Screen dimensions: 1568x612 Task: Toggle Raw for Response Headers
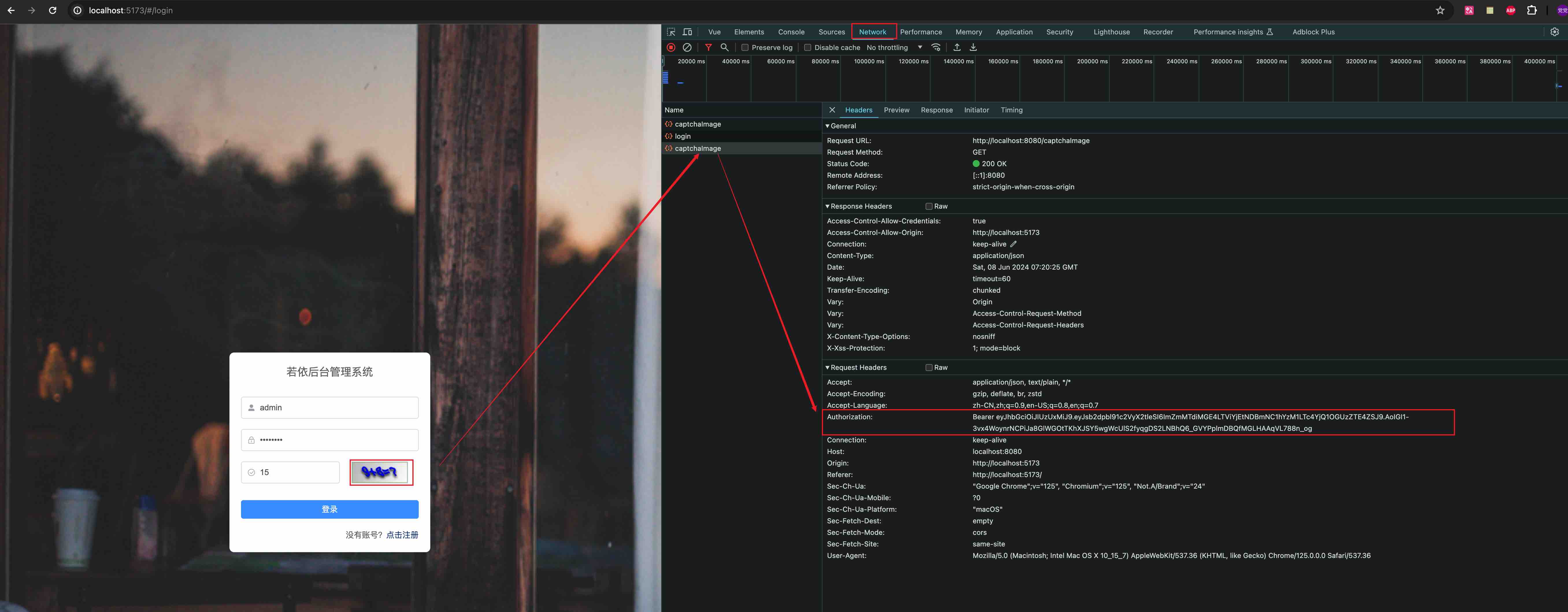[x=929, y=206]
